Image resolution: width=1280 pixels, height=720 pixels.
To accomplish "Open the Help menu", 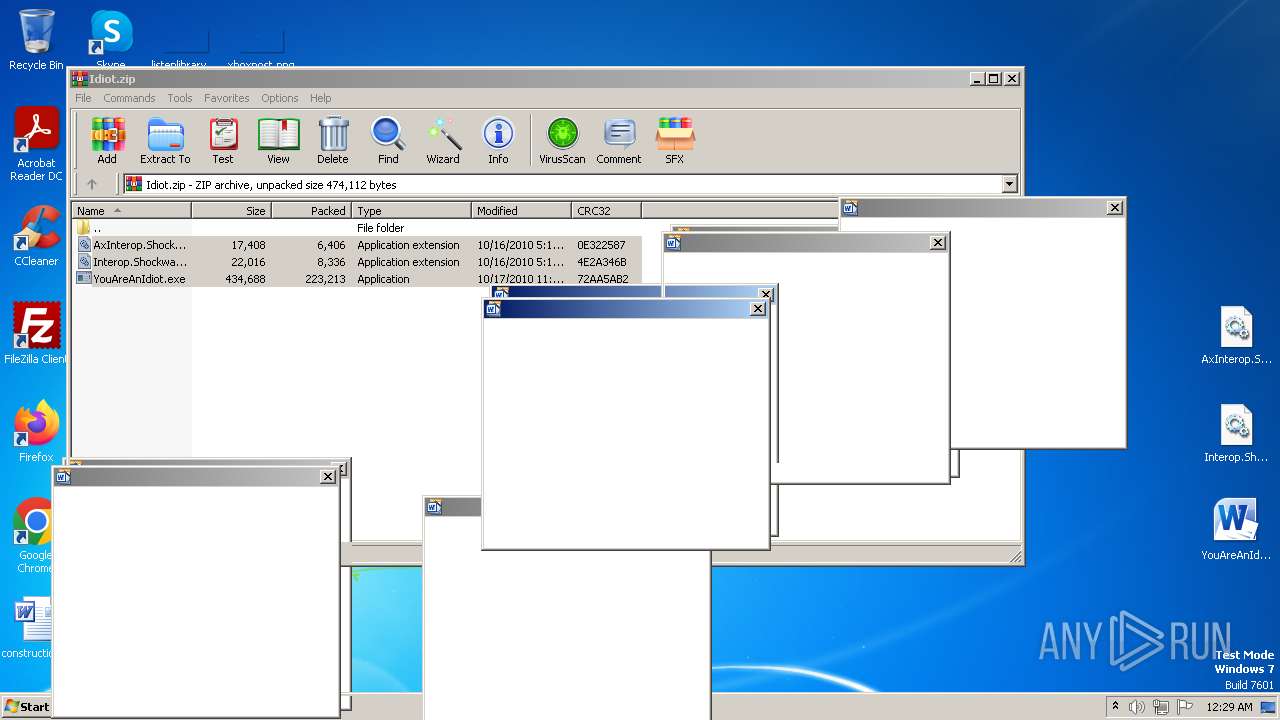I will coord(320,98).
